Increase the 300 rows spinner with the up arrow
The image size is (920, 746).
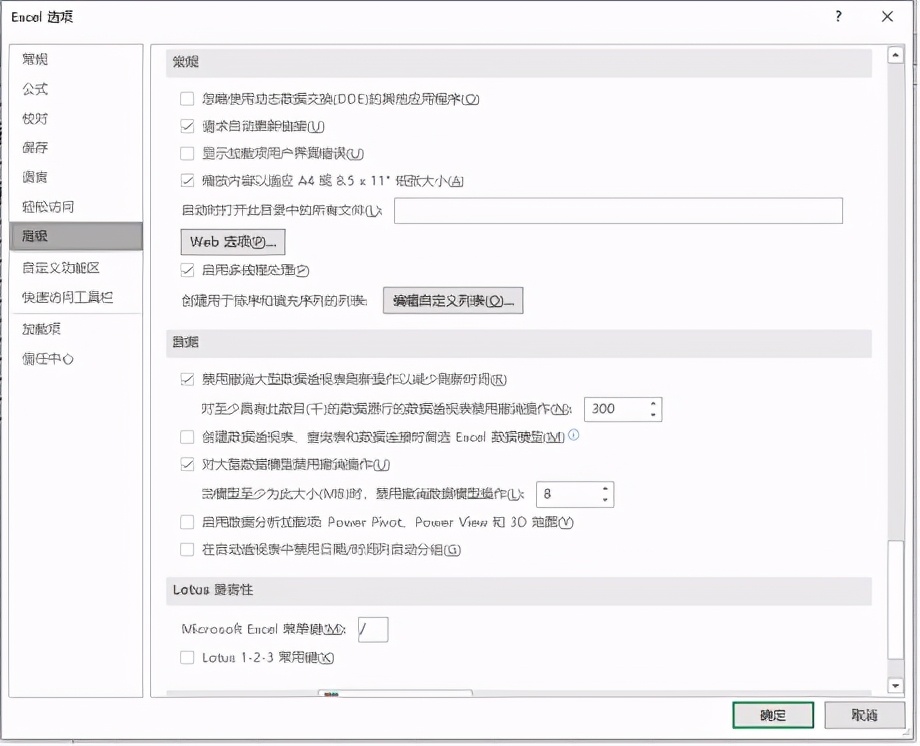(654, 403)
